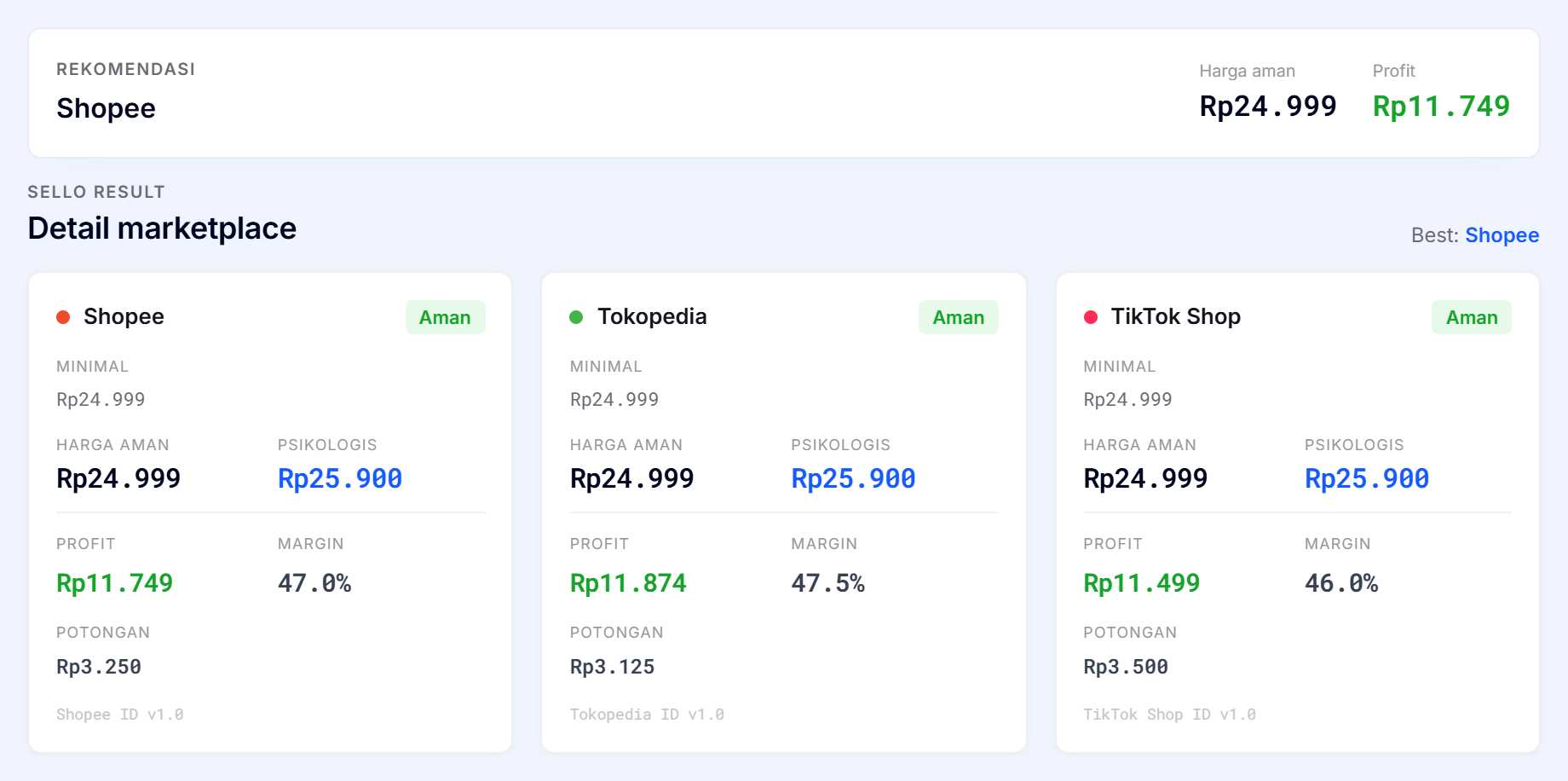The image size is (1568, 781).
Task: Click the Aman badge on Tokopedia card
Action: pyautogui.click(x=959, y=317)
